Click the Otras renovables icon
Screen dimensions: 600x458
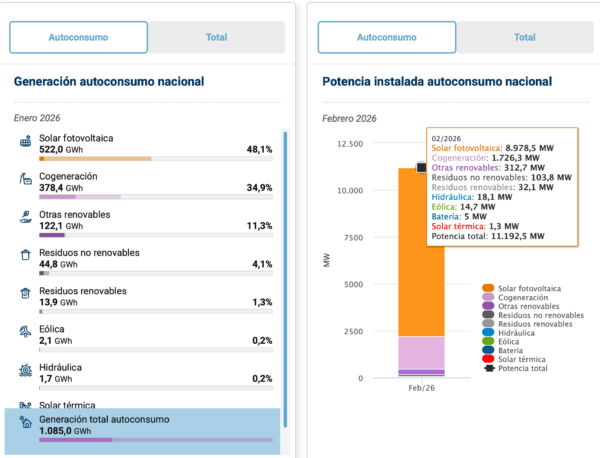(25, 218)
